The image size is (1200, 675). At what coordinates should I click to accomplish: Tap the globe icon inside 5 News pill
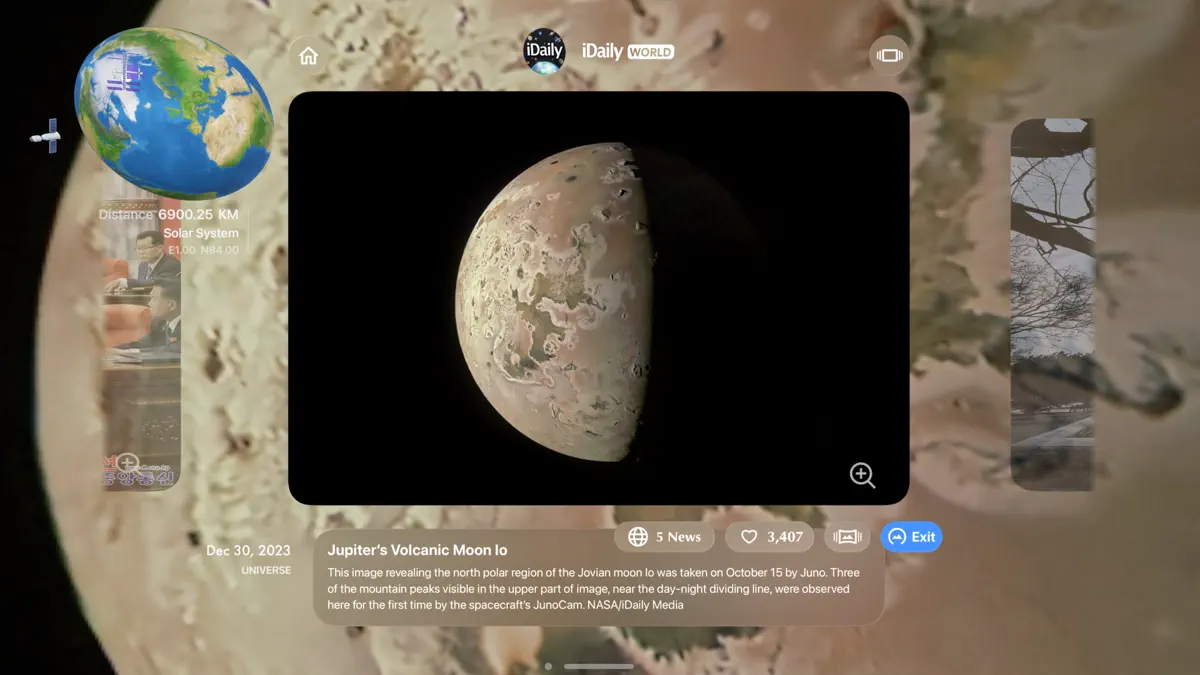[x=636, y=537]
